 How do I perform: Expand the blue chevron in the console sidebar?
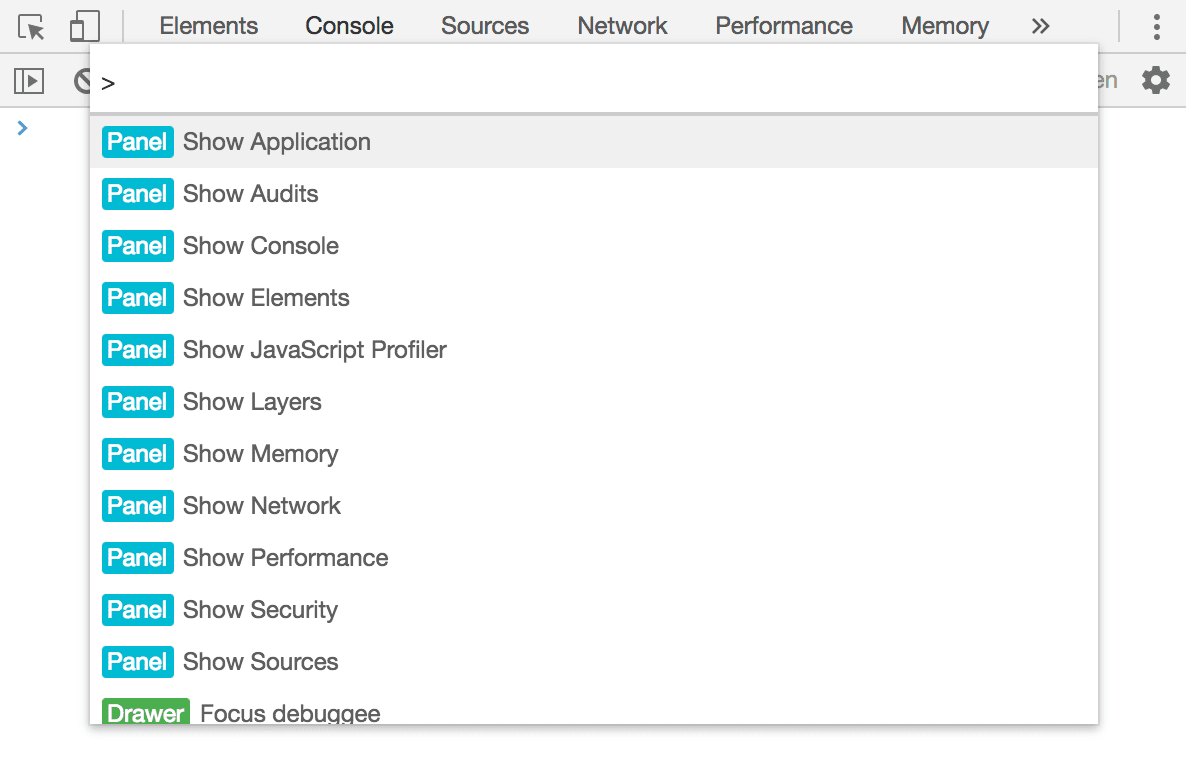coord(22,128)
